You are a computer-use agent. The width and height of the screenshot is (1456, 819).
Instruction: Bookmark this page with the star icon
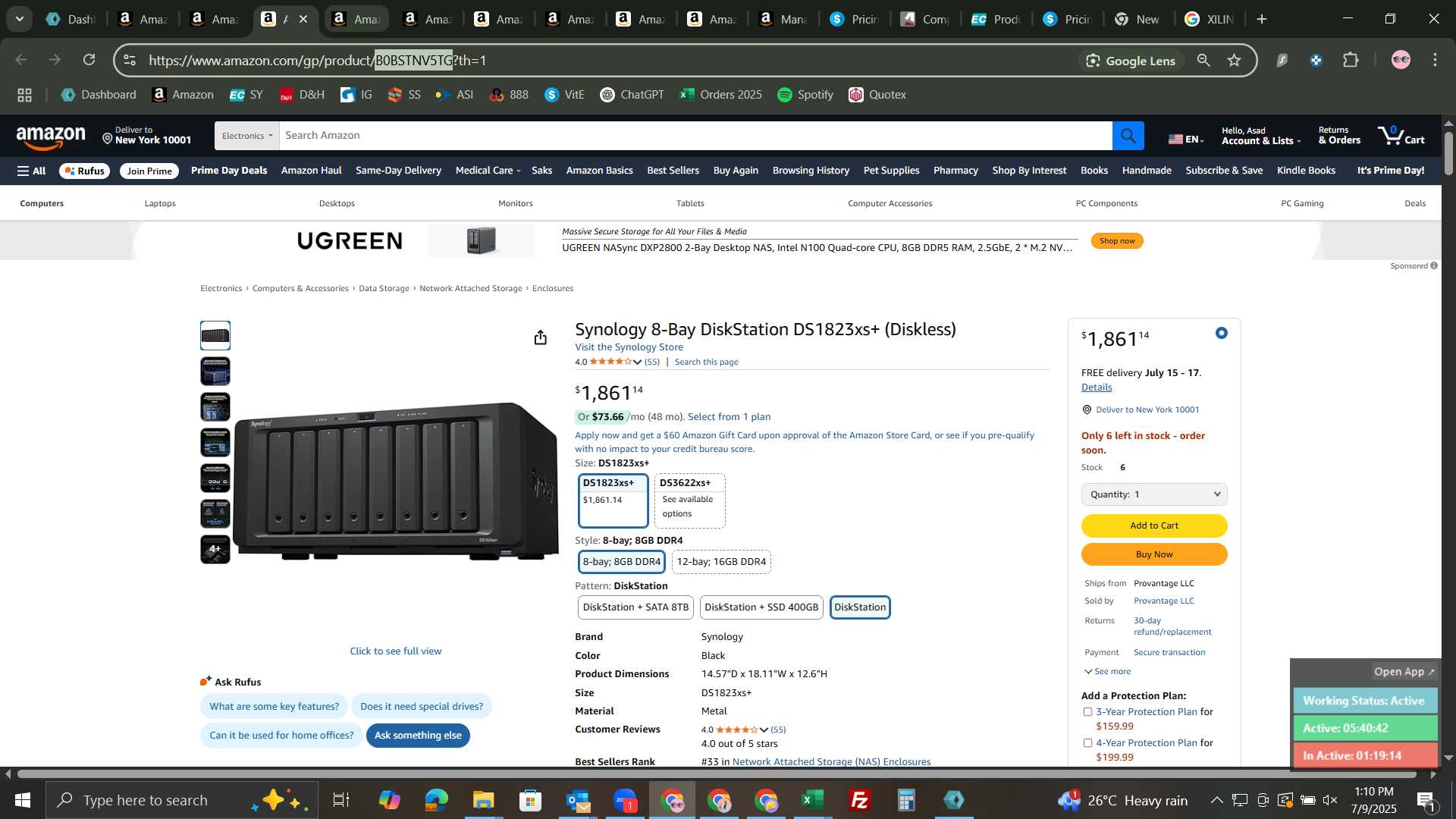pyautogui.click(x=1235, y=61)
